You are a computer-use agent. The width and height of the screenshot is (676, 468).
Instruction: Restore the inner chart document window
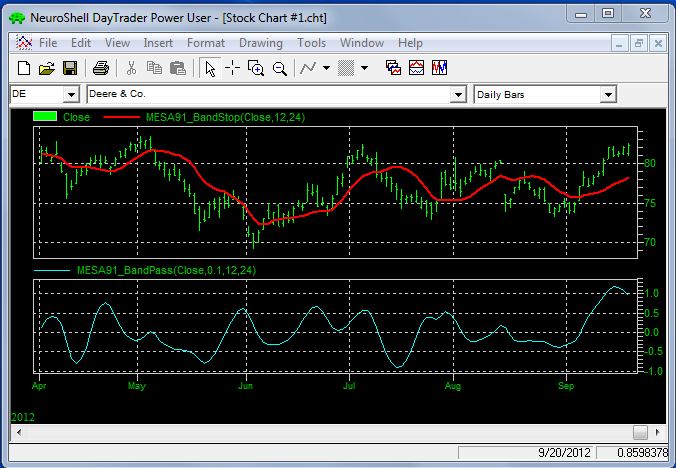[x=638, y=44]
